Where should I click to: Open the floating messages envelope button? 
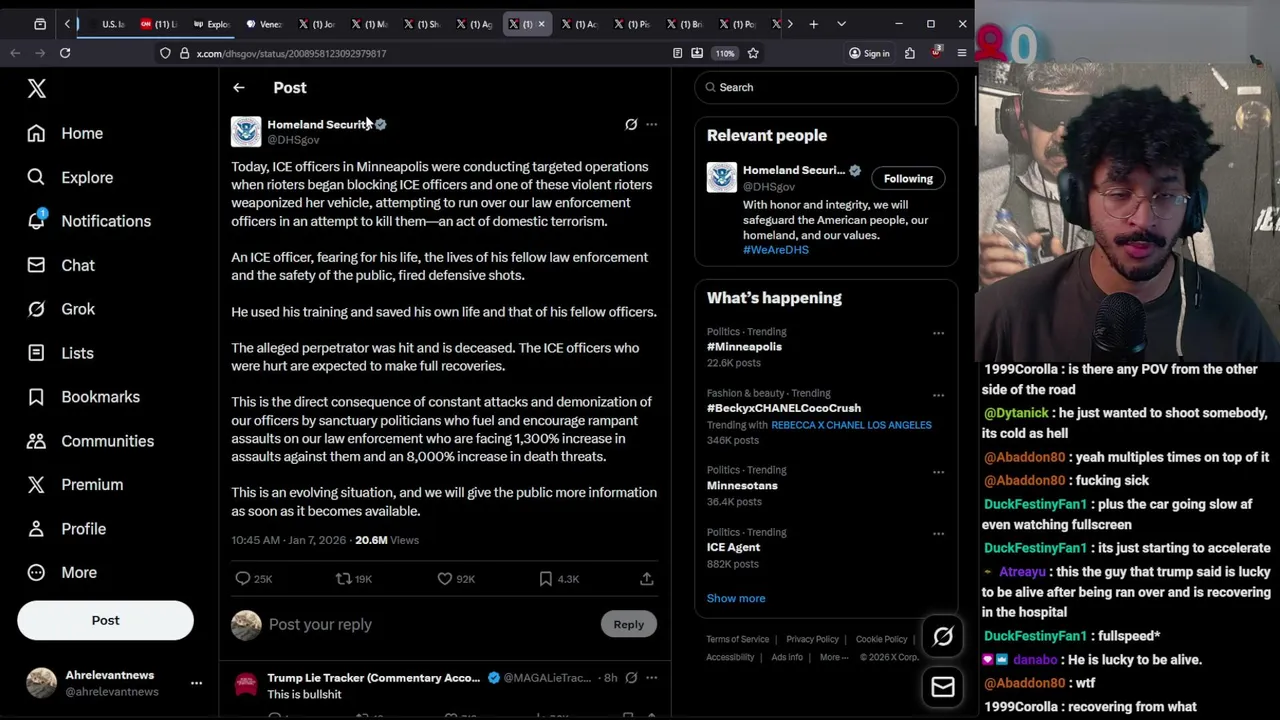point(943,687)
